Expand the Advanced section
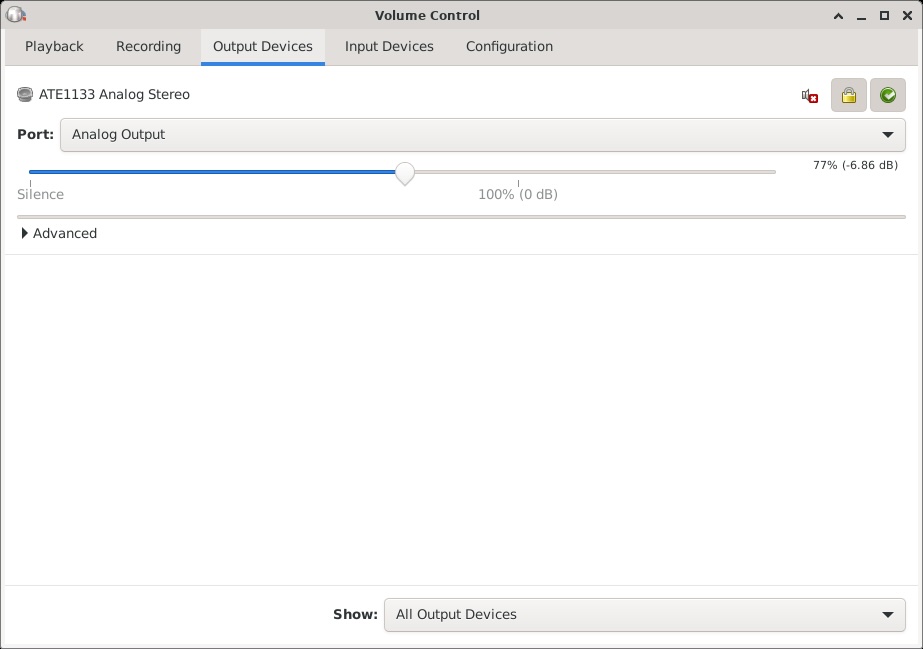 [59, 234]
